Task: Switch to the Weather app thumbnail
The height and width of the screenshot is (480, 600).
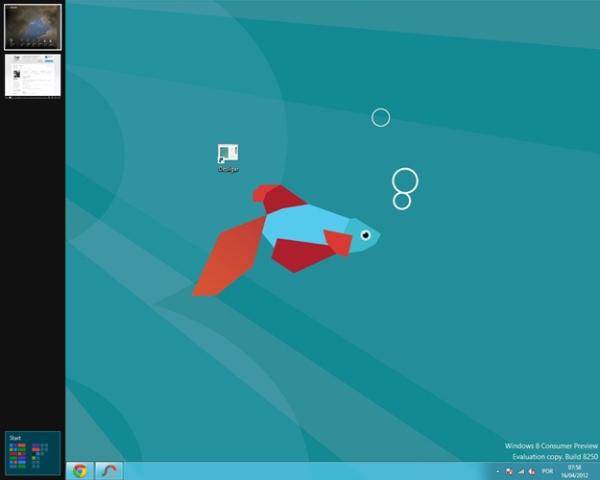Action: [33, 27]
